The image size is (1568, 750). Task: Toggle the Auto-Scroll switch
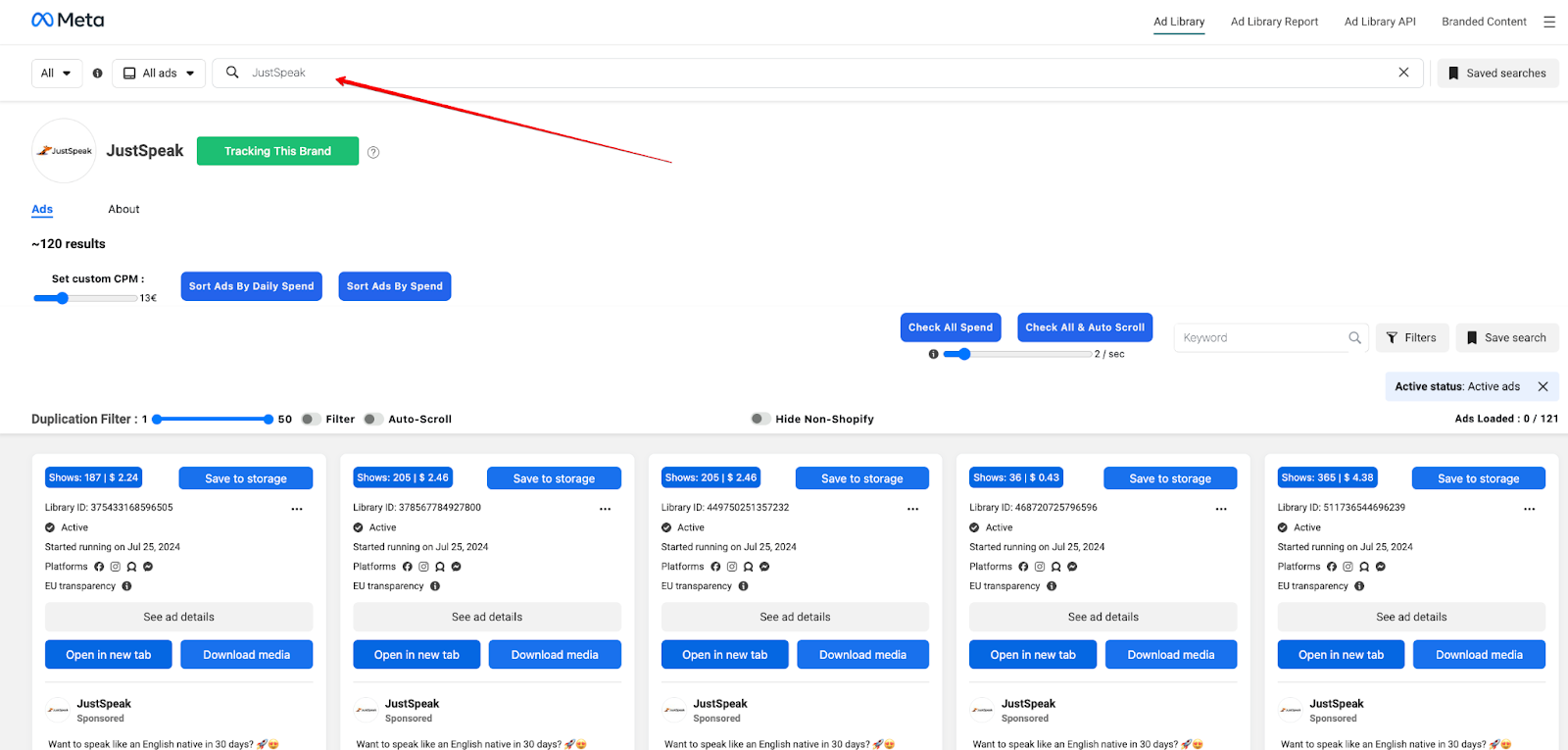(x=372, y=419)
